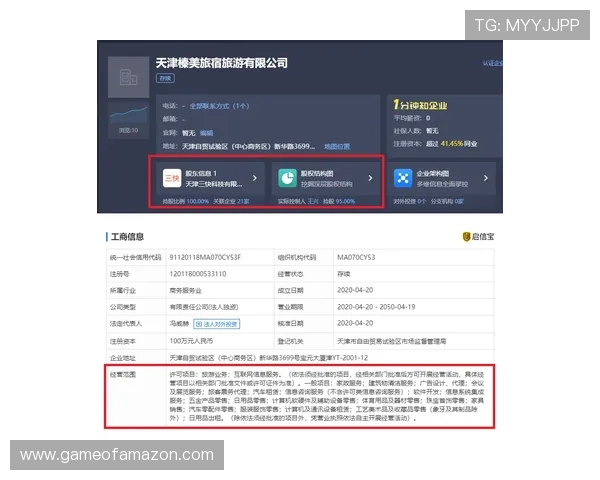Screen dimensions: 600x480
Task: Click the 编辑 link beside 官网
Action: [x=206, y=133]
